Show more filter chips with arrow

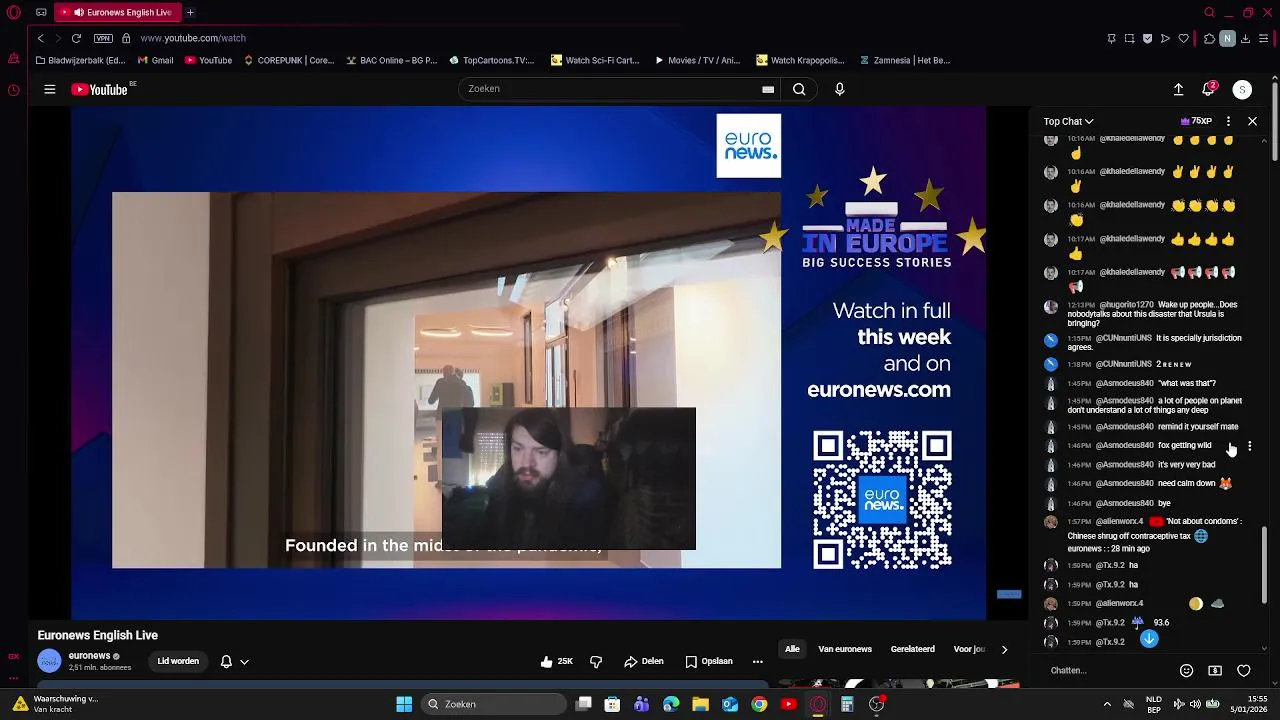pyautogui.click(x=1004, y=649)
